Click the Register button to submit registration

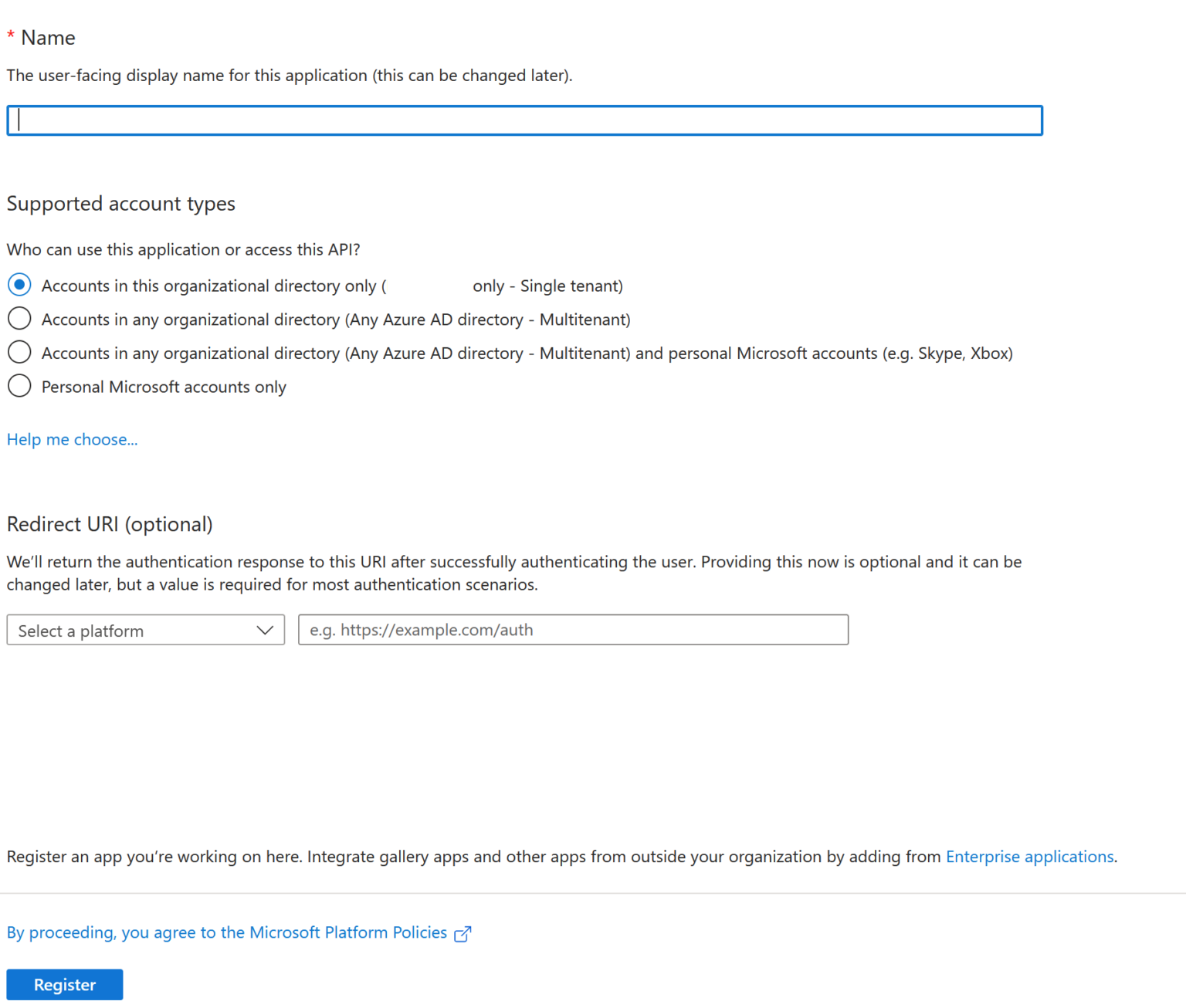click(x=64, y=984)
